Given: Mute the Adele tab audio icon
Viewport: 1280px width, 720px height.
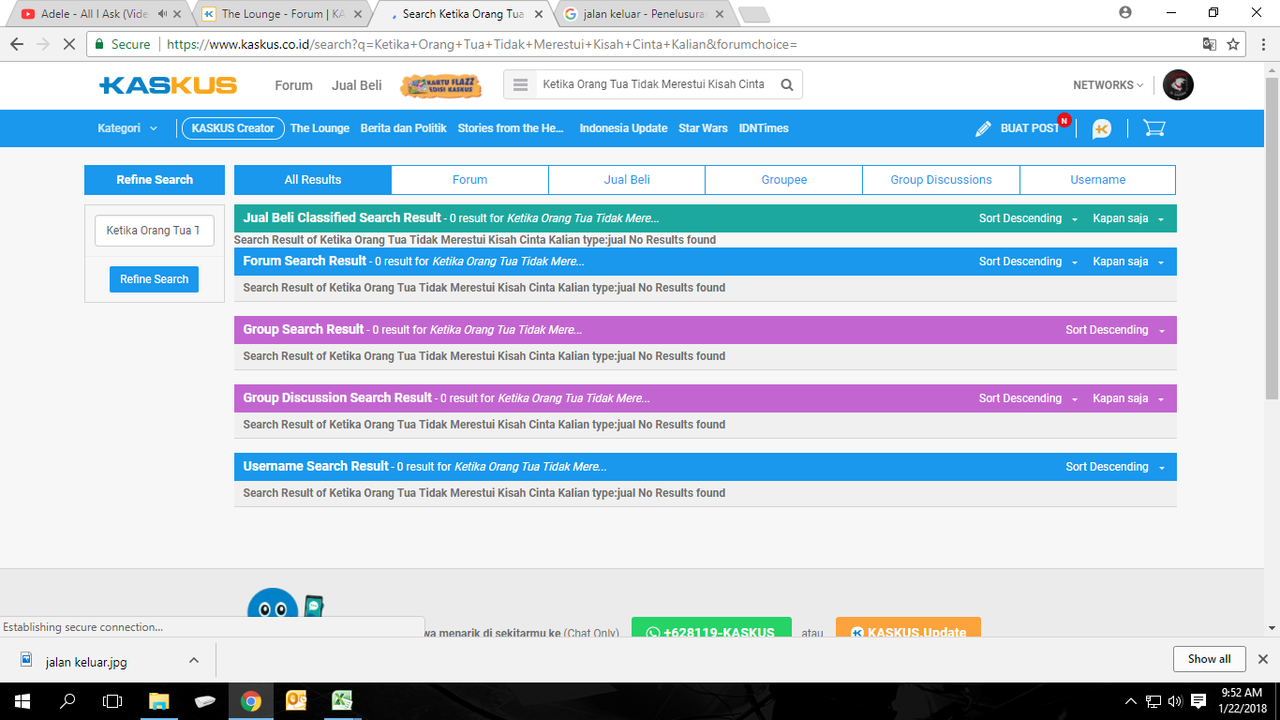Looking at the screenshot, I should [x=162, y=14].
